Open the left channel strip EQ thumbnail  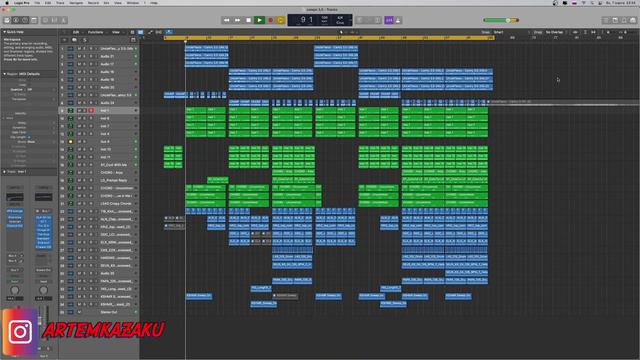pyautogui.click(x=15, y=197)
